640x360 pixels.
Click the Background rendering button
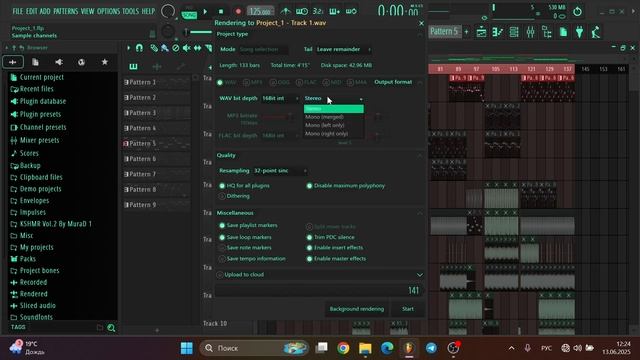(357, 309)
